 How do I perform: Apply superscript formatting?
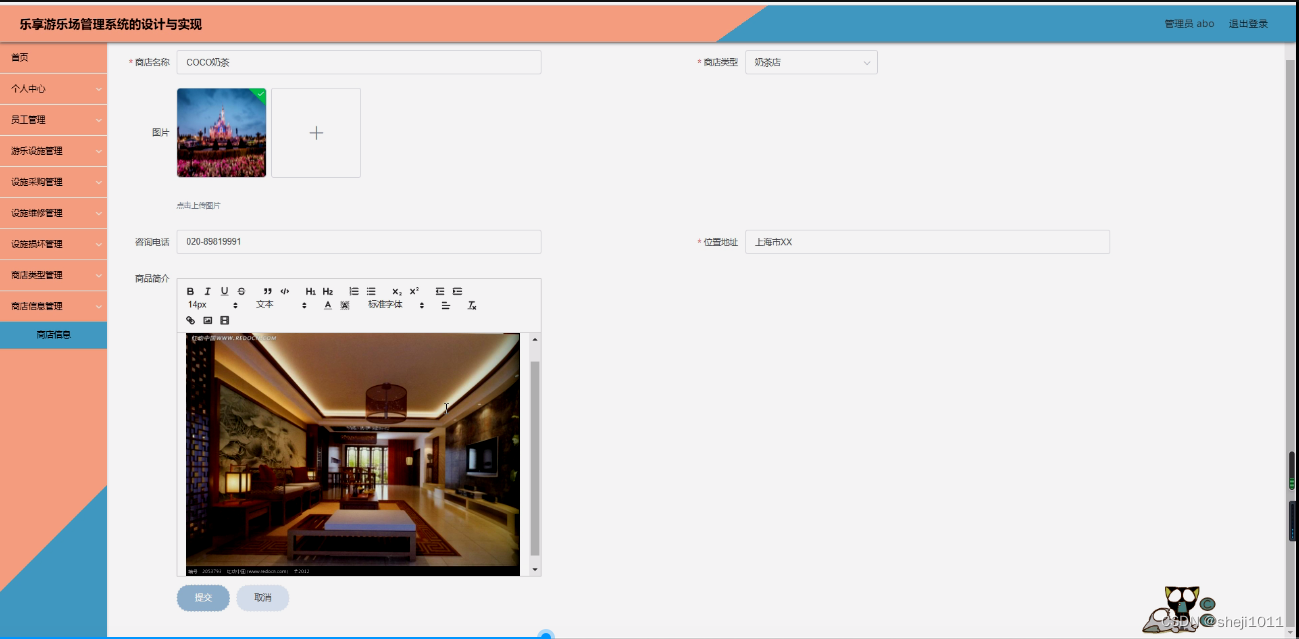tap(413, 290)
